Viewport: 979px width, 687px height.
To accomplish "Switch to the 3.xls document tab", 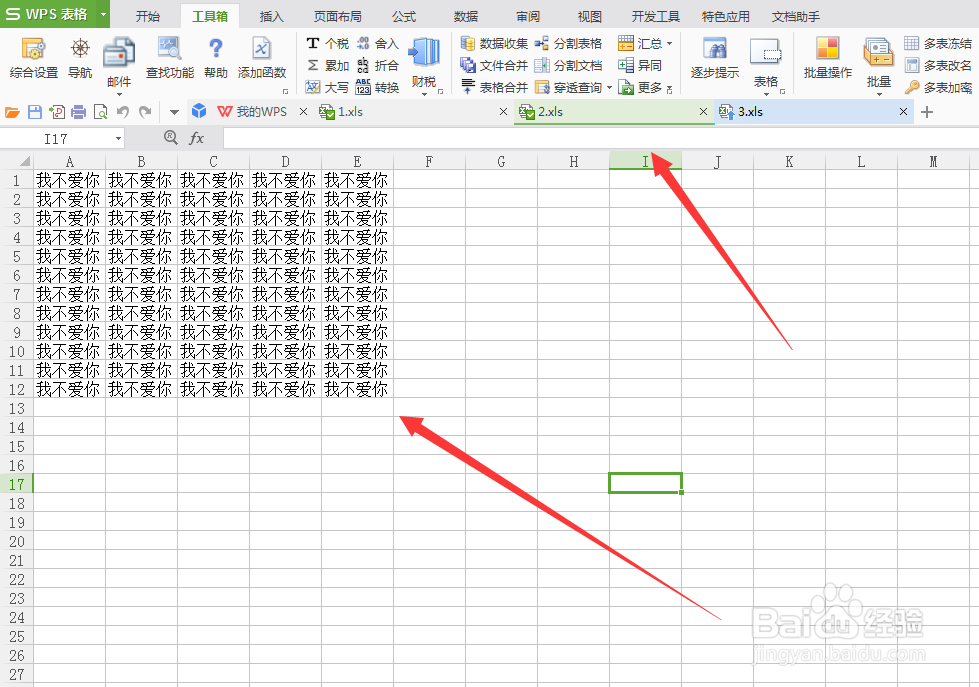I will point(814,112).
